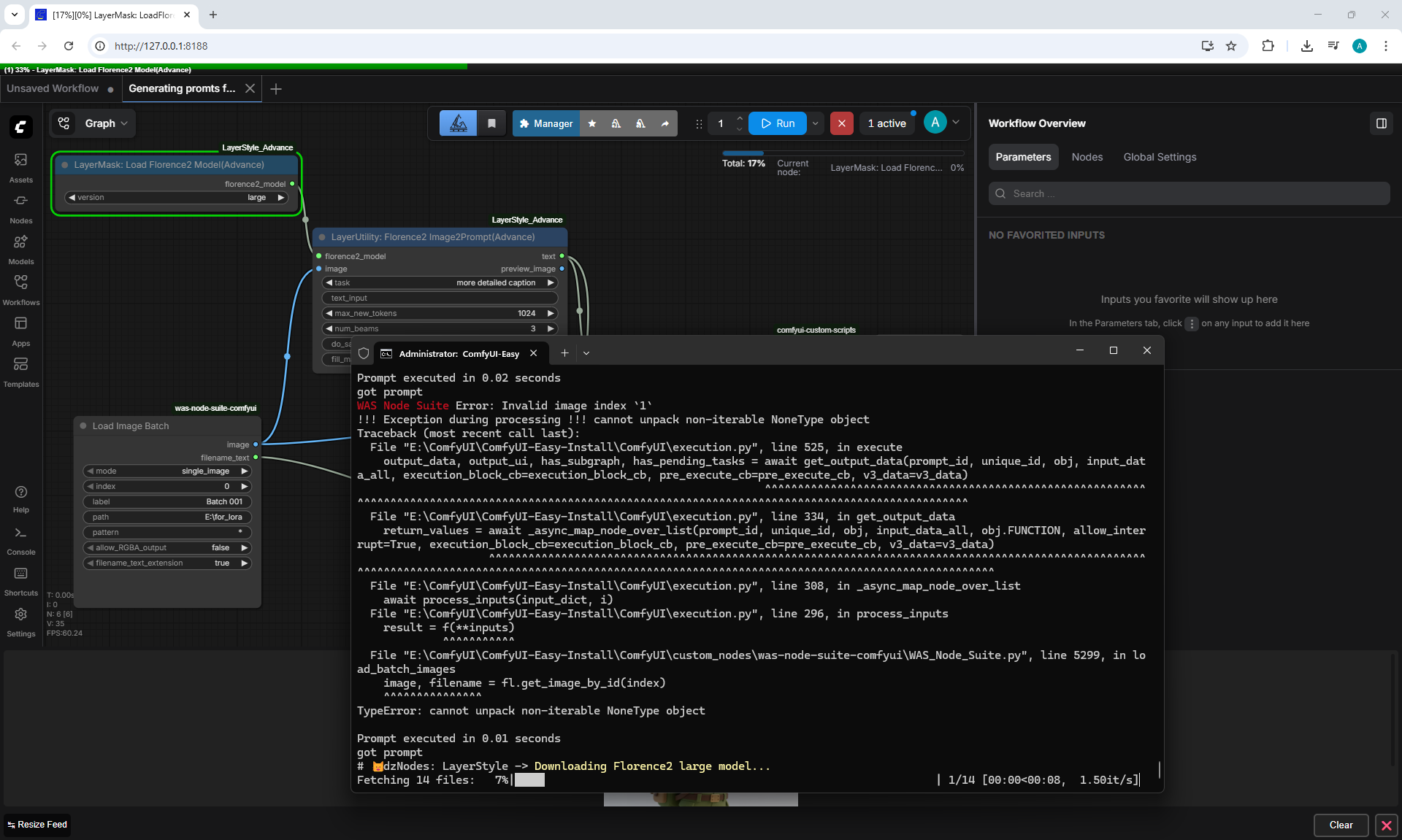Click the Workflow Overview search field
This screenshot has height=840, width=1402.
[1189, 193]
